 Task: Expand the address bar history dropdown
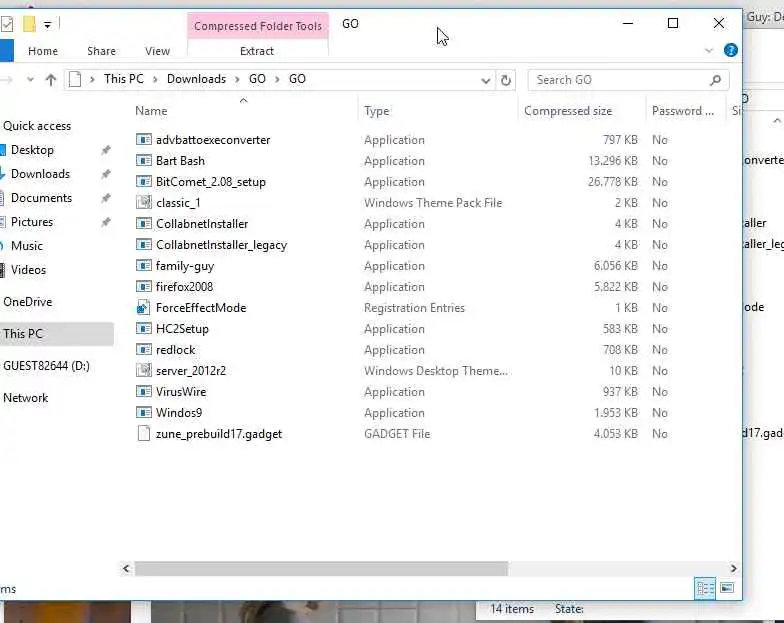(x=485, y=80)
